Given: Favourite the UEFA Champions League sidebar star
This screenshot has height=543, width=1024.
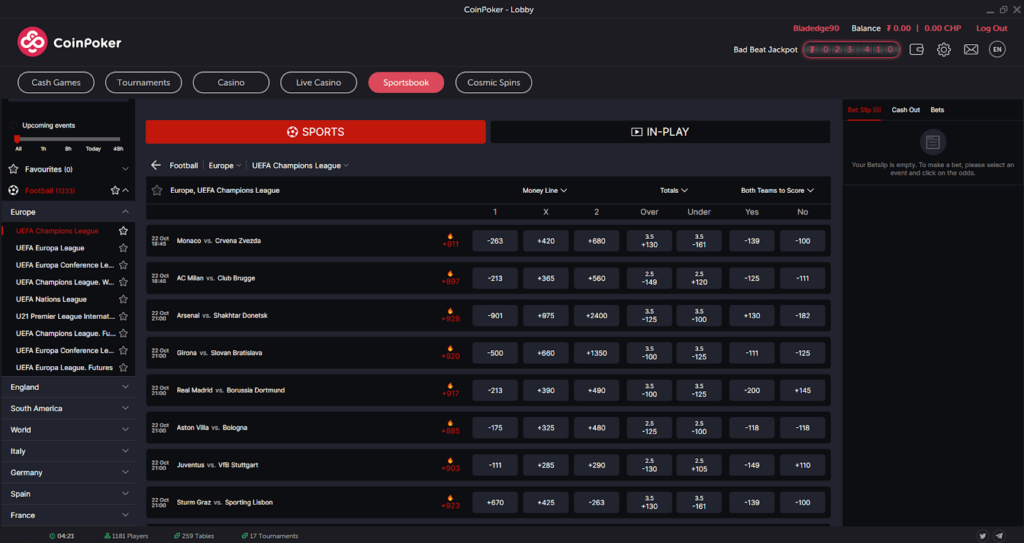Looking at the screenshot, I should [x=123, y=231].
